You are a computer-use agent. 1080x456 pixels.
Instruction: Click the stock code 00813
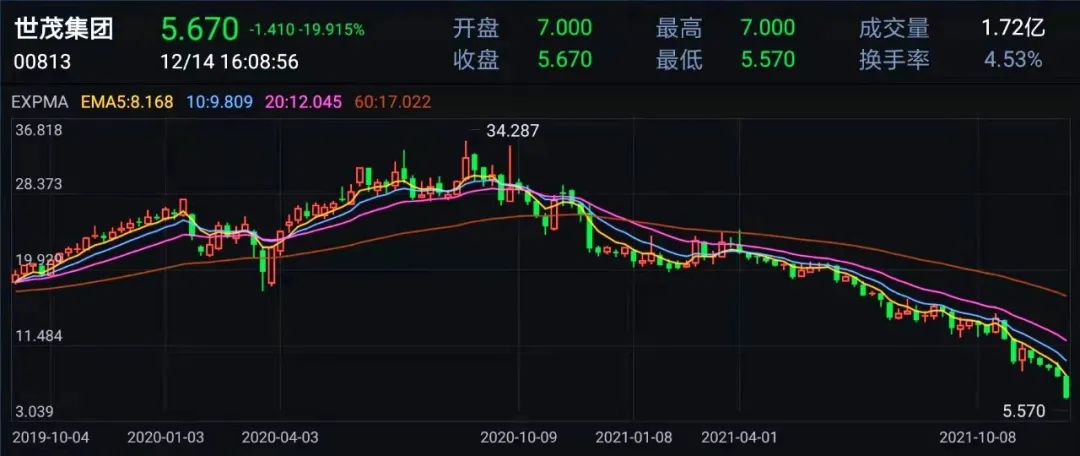(42, 62)
